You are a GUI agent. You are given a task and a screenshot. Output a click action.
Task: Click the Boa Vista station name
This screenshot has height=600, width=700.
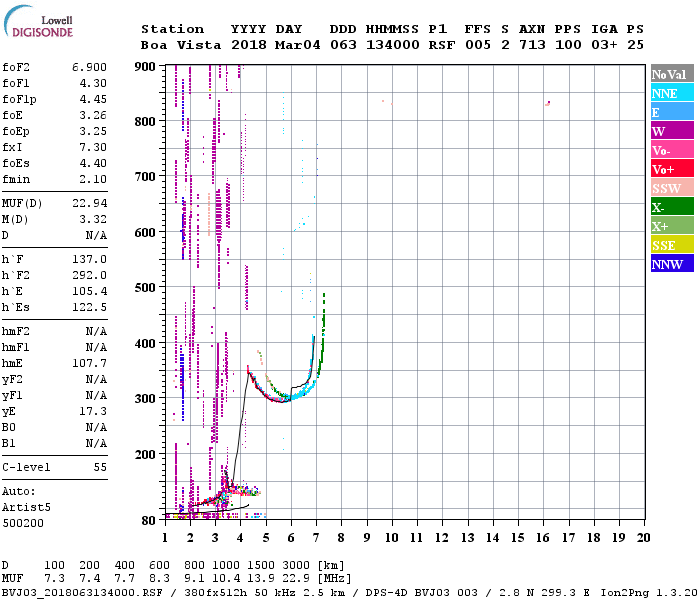(x=181, y=45)
